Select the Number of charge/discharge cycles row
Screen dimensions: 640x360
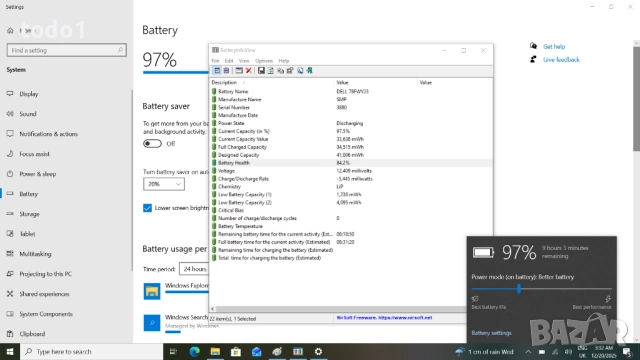[351, 218]
